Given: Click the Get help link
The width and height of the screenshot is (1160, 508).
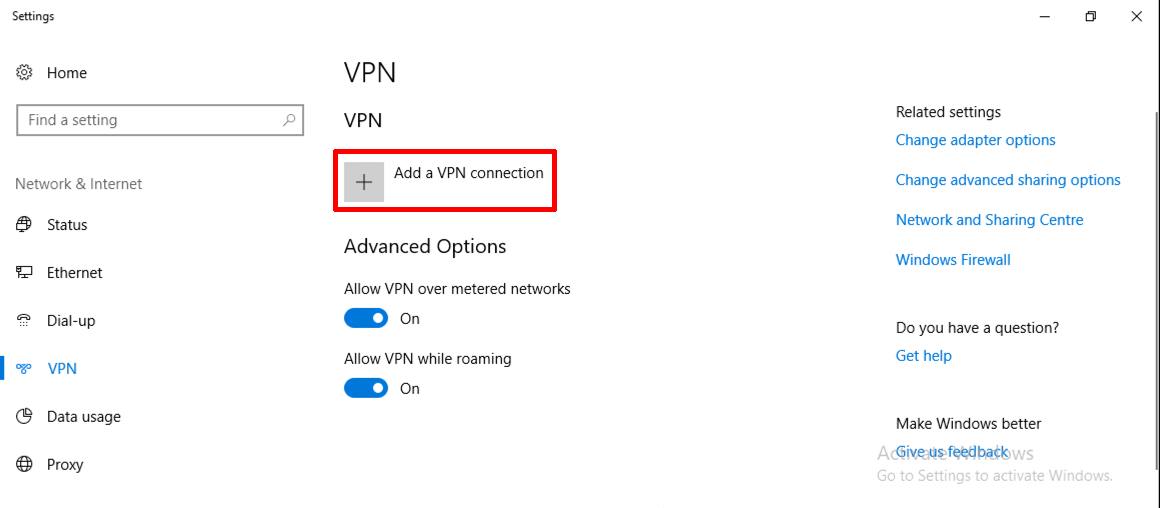Looking at the screenshot, I should (x=923, y=356).
